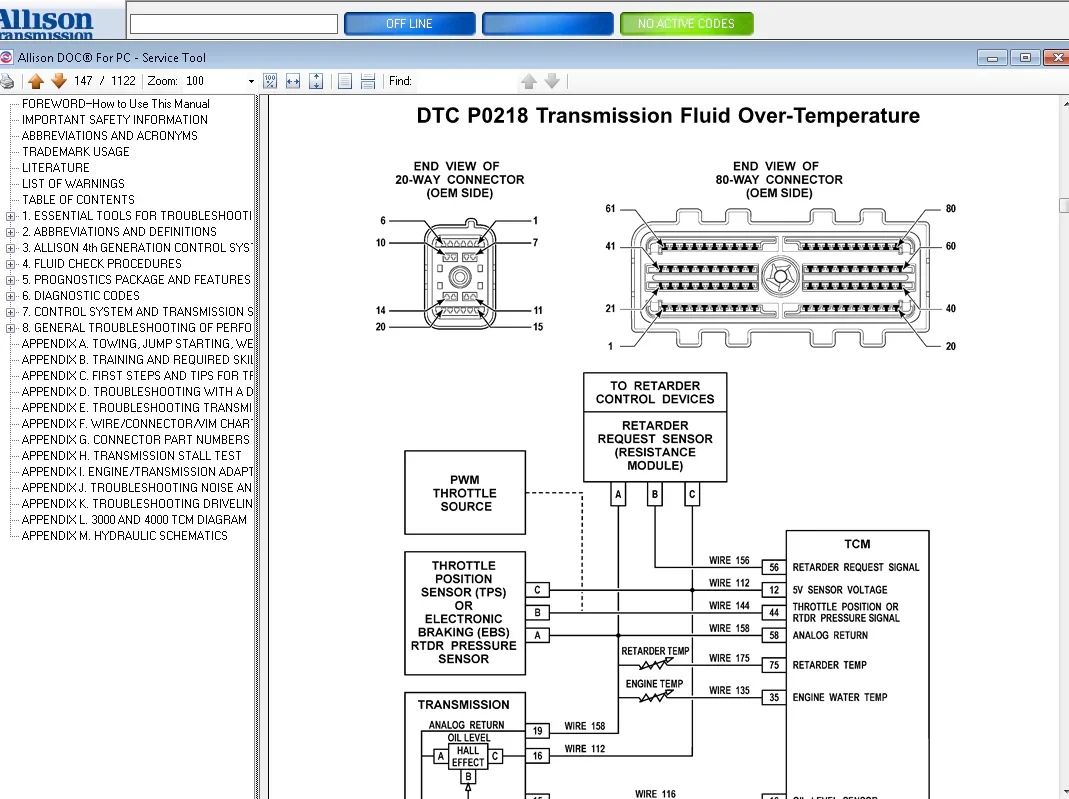Expand 4. FLUID CHECK PROCEDURES tree node
The width and height of the screenshot is (1069, 799).
tap(10, 264)
